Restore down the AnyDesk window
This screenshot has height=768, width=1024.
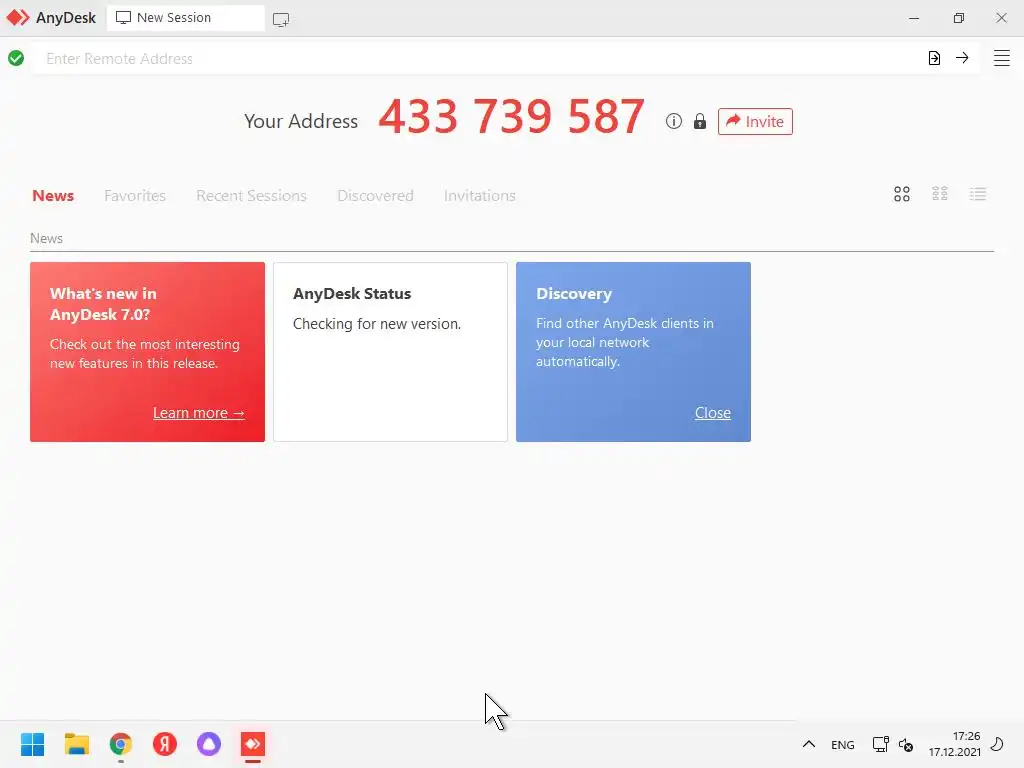pyautogui.click(x=958, y=18)
